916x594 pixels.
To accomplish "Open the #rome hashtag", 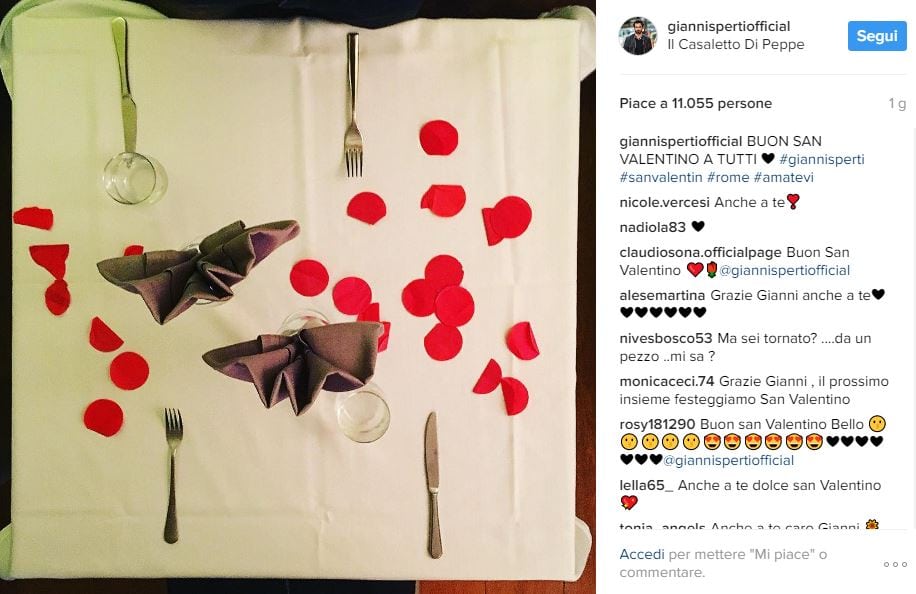I will pyautogui.click(x=728, y=177).
